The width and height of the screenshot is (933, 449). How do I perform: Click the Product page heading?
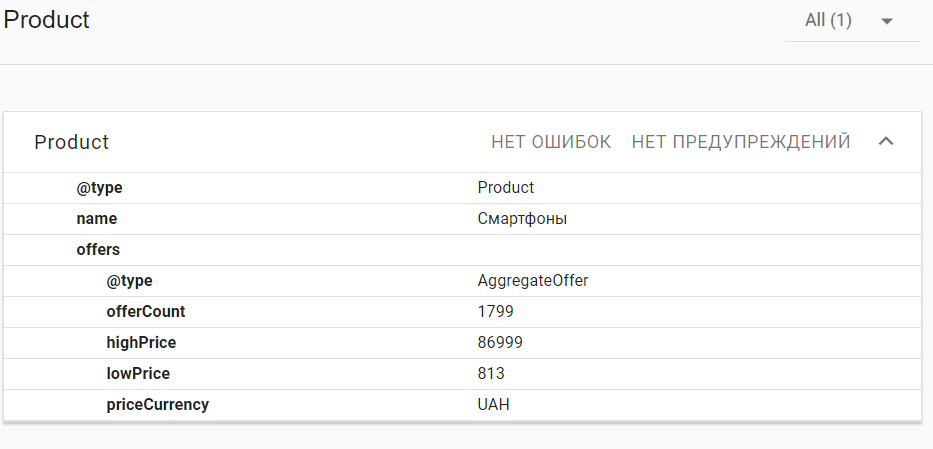[x=47, y=20]
